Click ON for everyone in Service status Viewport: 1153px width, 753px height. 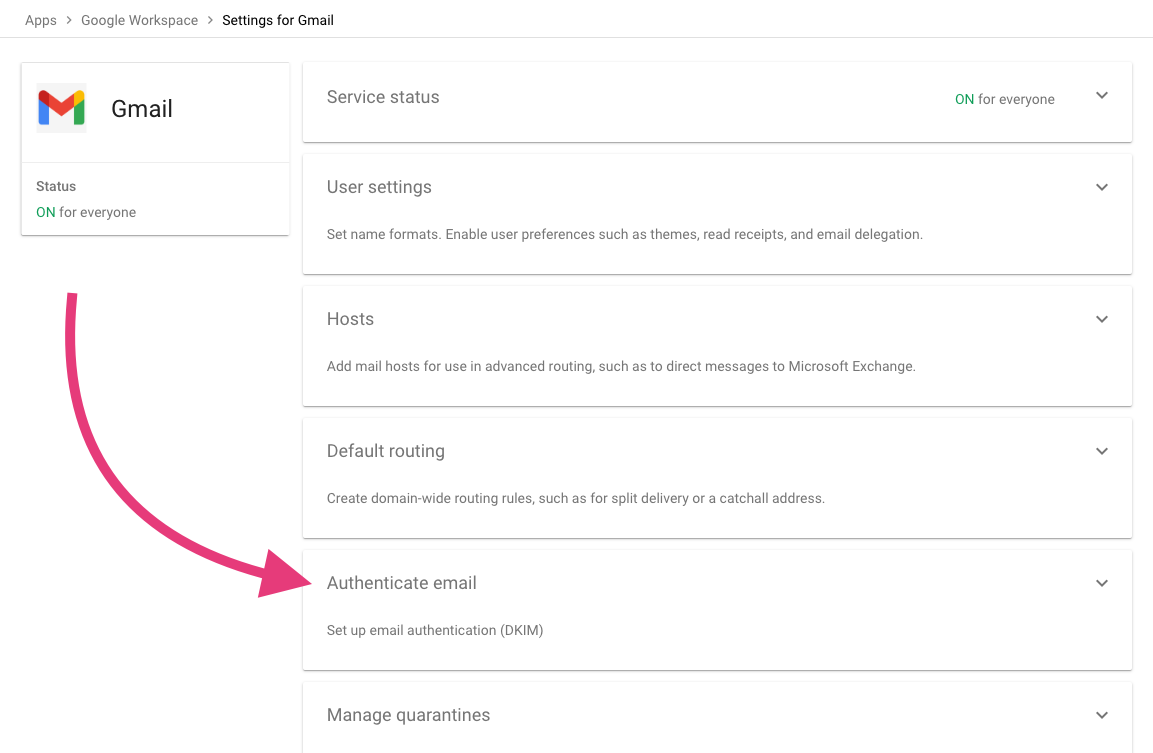[x=1004, y=99]
